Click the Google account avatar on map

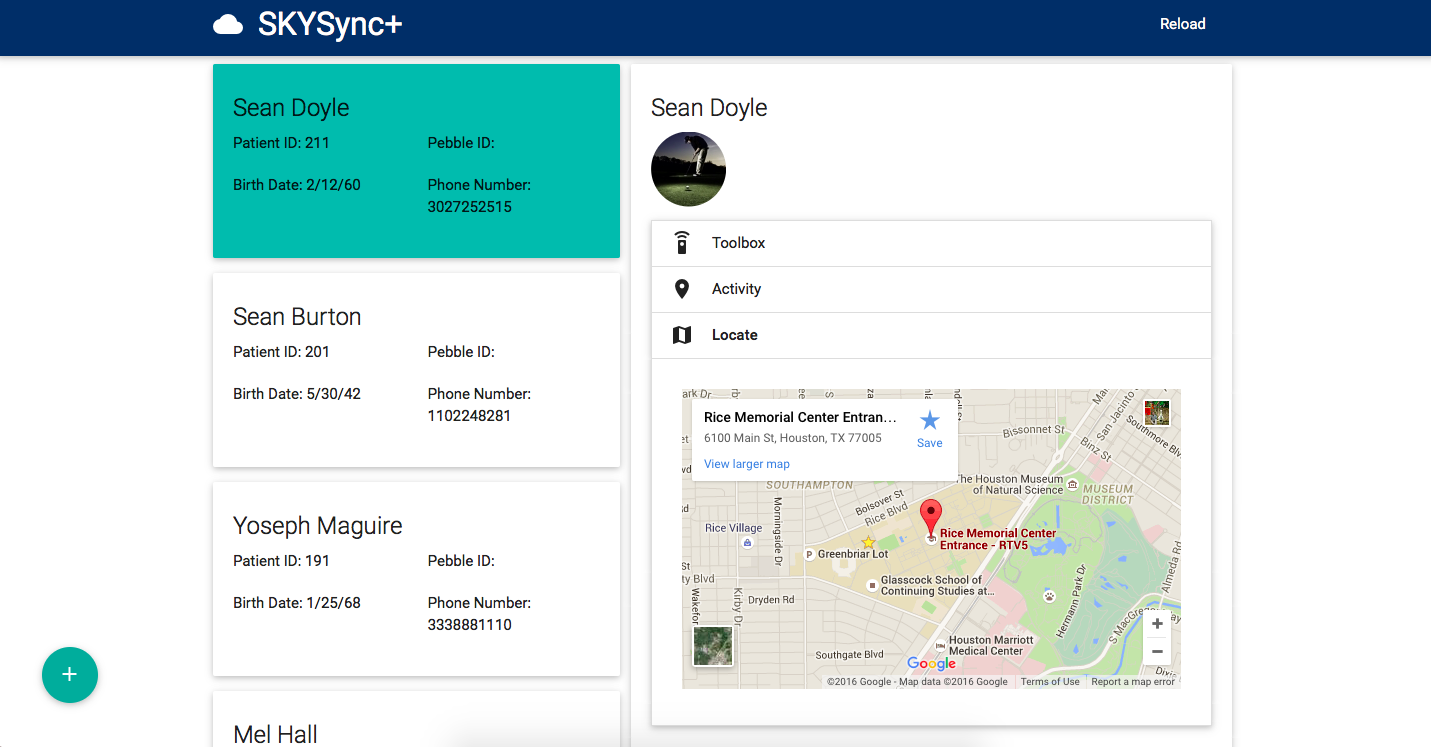point(1157,413)
